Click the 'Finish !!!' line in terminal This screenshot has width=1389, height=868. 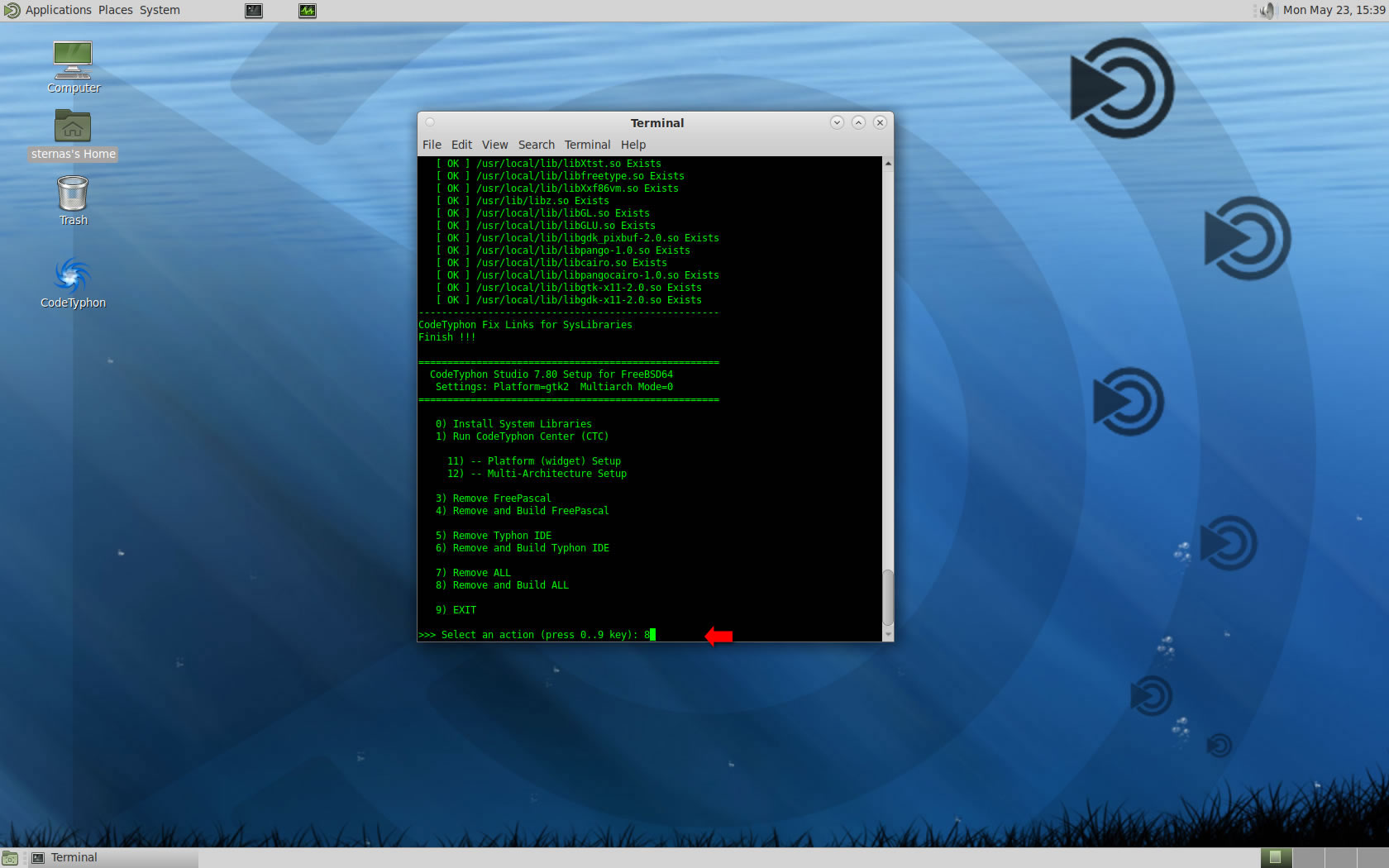click(446, 337)
